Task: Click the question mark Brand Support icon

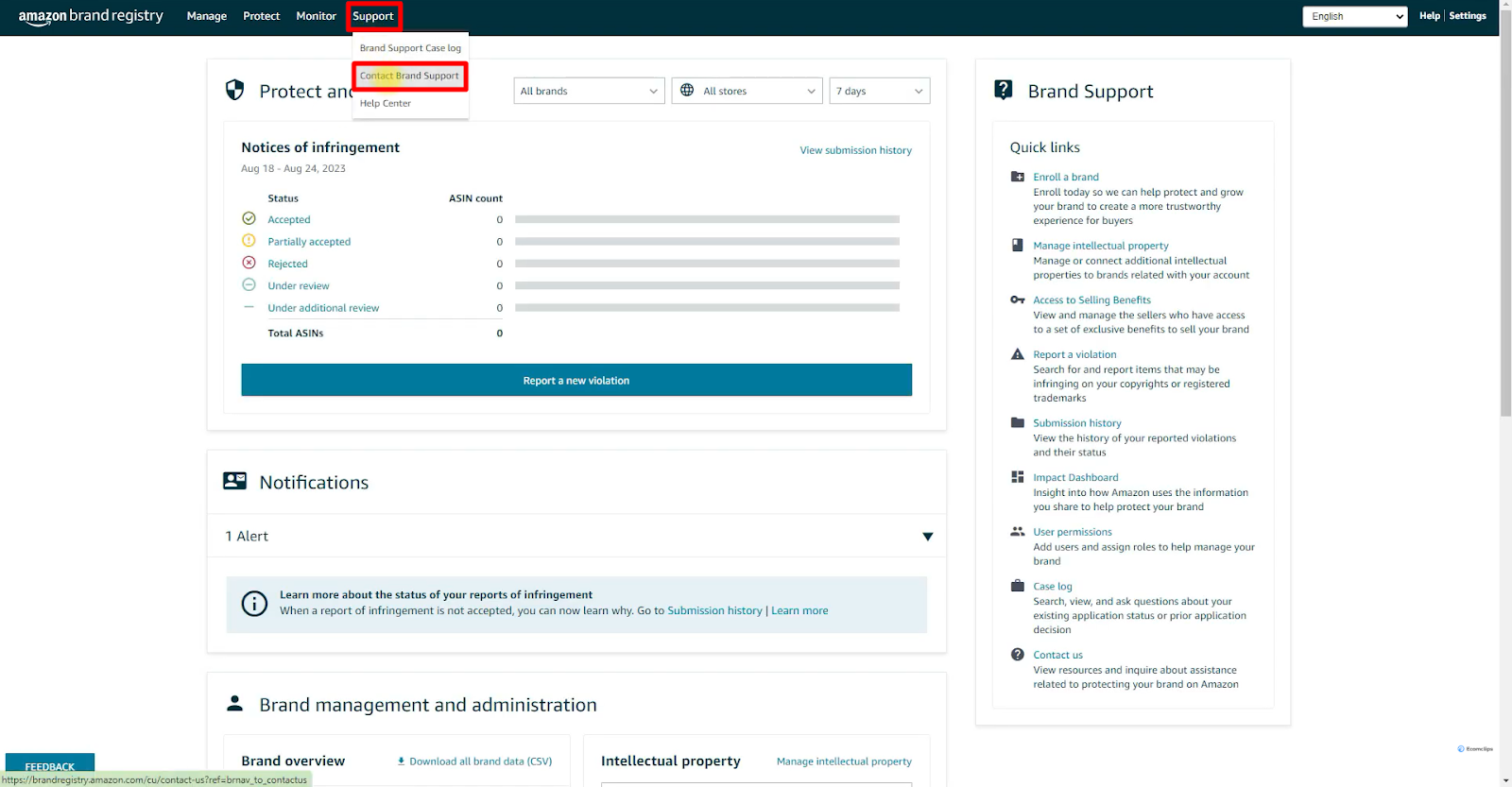Action: coord(1004,90)
